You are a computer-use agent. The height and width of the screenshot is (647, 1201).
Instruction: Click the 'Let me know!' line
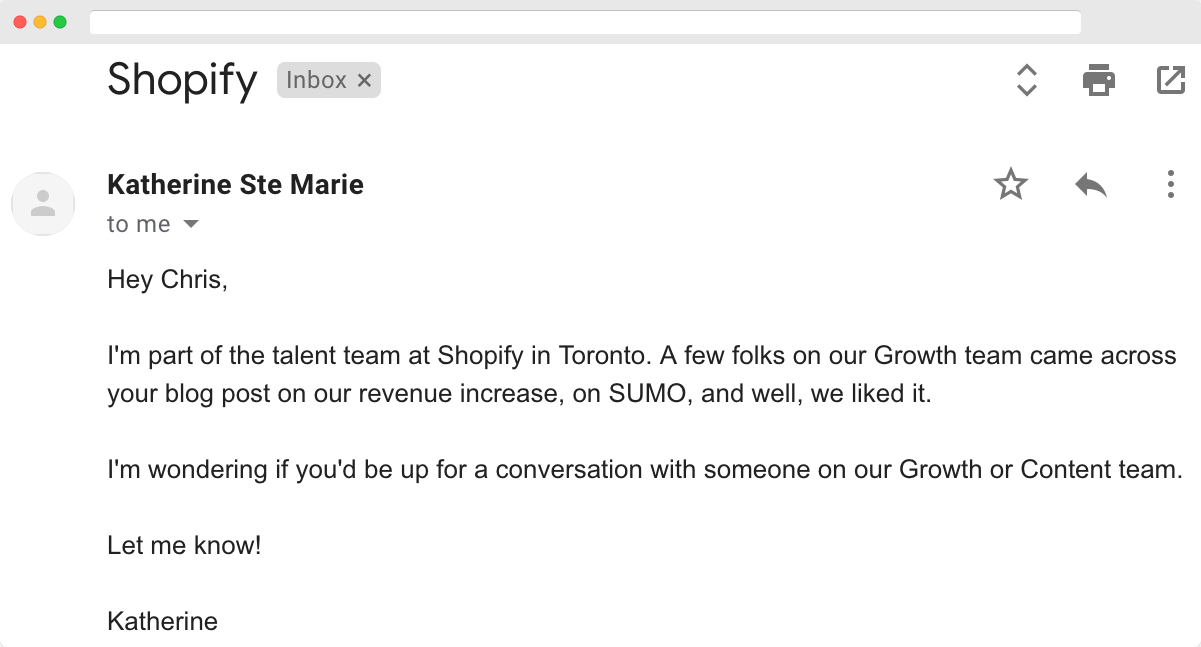coord(184,546)
